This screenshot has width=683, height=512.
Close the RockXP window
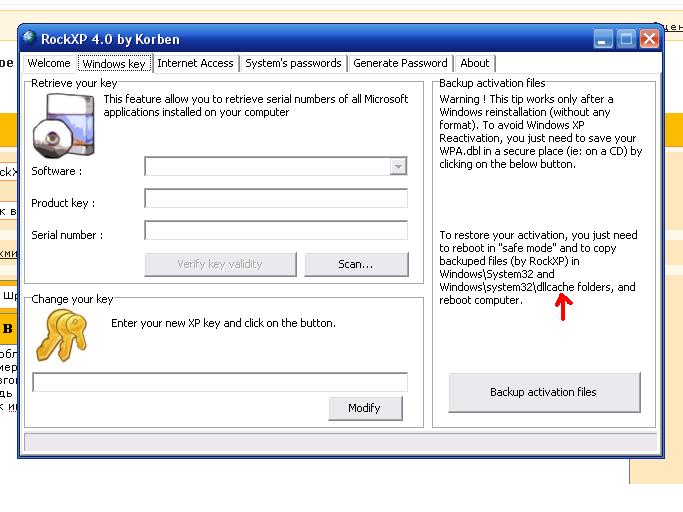pyautogui.click(x=649, y=39)
